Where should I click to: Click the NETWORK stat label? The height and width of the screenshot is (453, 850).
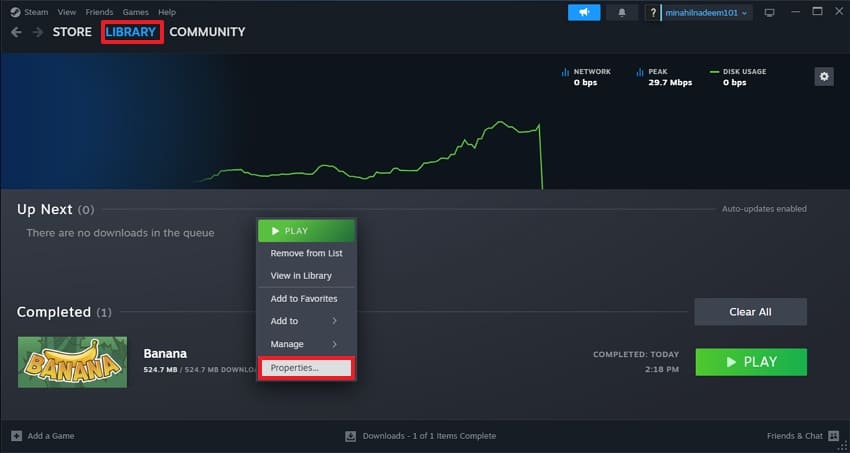coord(592,72)
